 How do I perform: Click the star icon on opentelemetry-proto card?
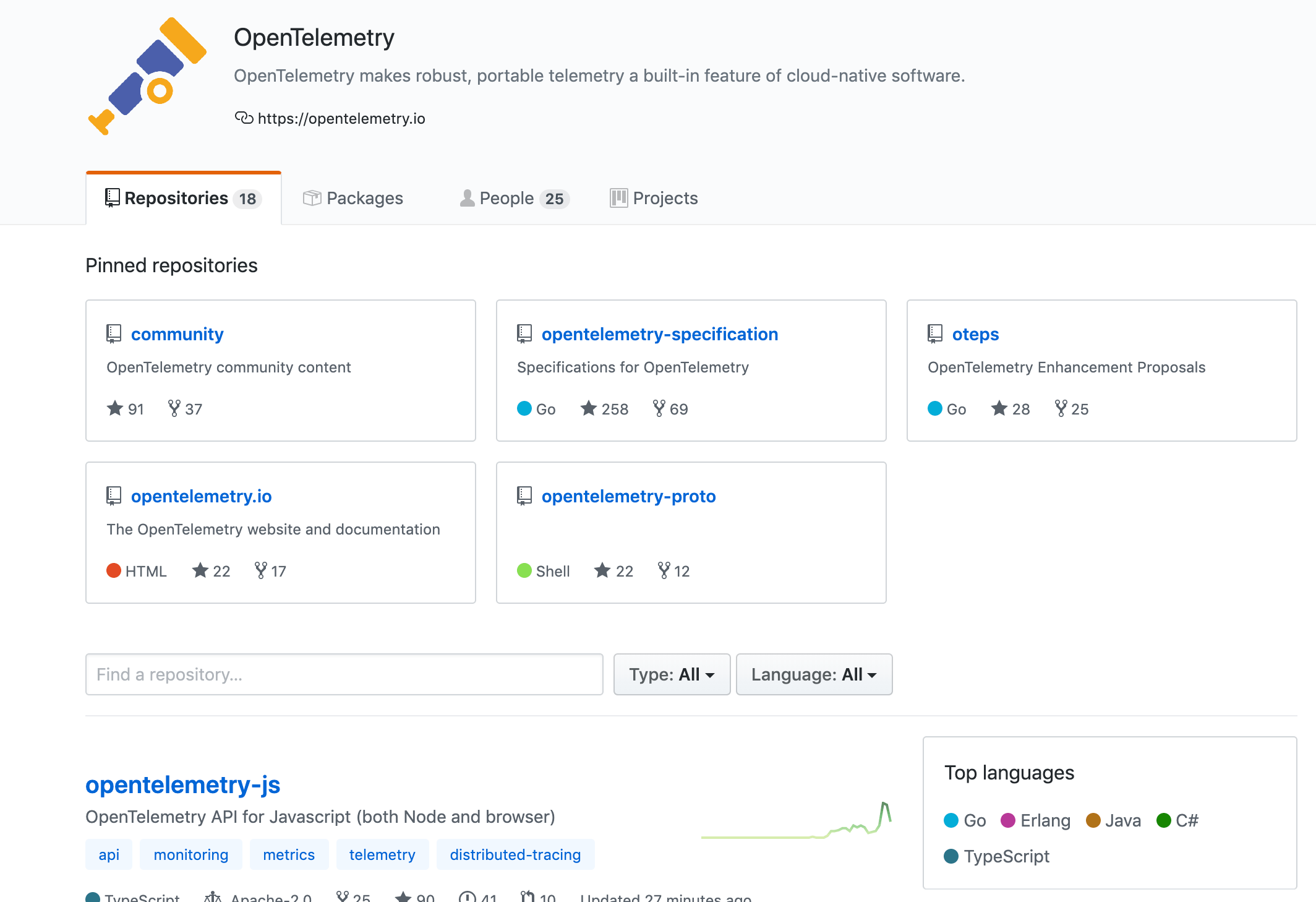point(602,570)
